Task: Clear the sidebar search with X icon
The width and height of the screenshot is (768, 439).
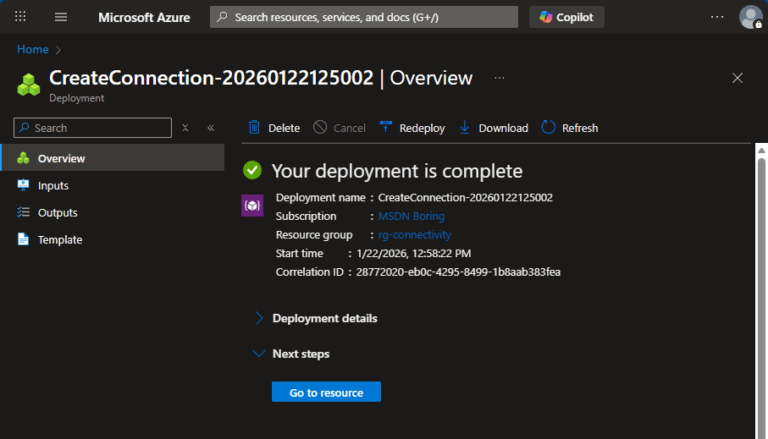Action: (x=185, y=128)
